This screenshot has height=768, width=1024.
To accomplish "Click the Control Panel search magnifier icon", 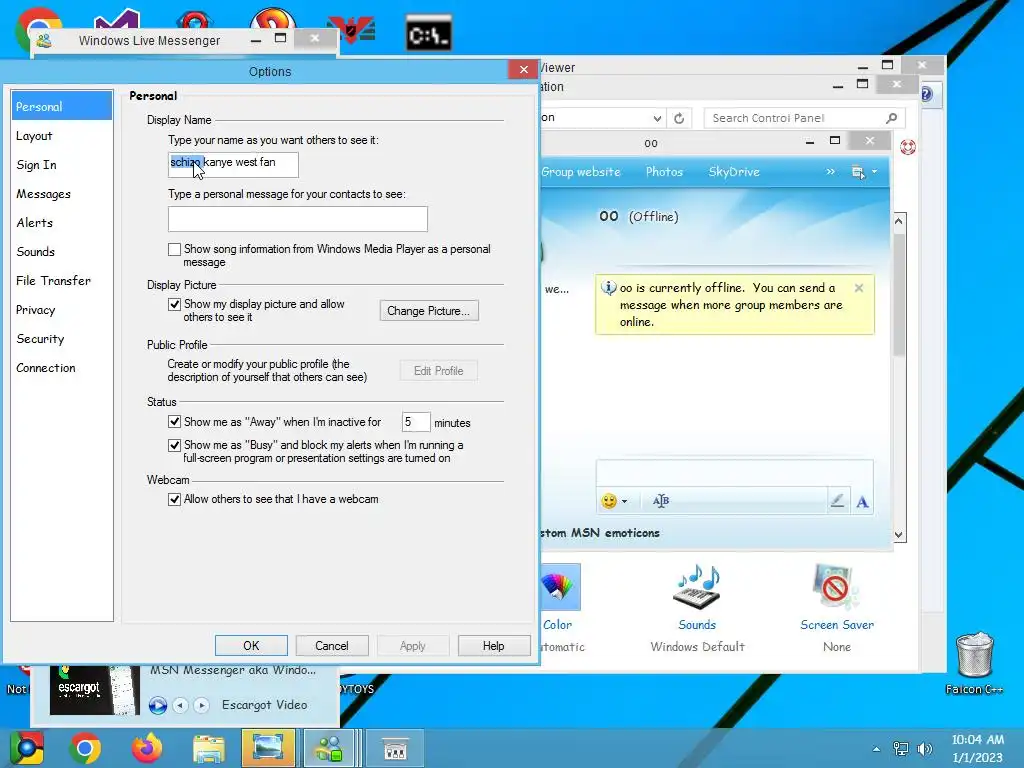I will (891, 118).
